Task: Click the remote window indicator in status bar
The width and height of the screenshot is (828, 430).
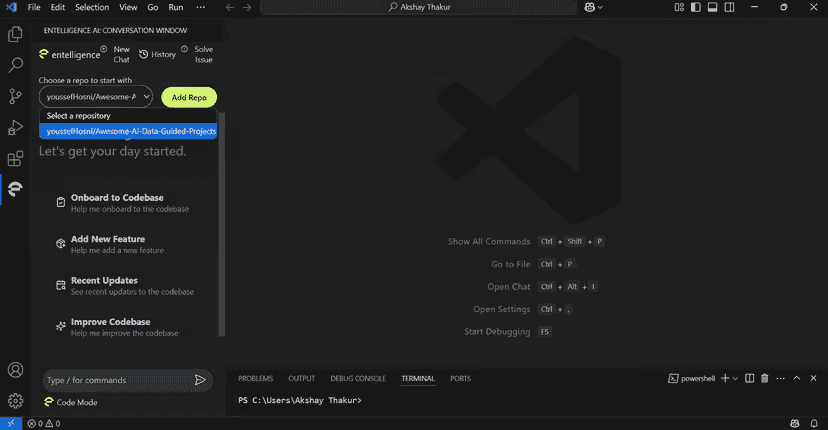Action: 11,424
